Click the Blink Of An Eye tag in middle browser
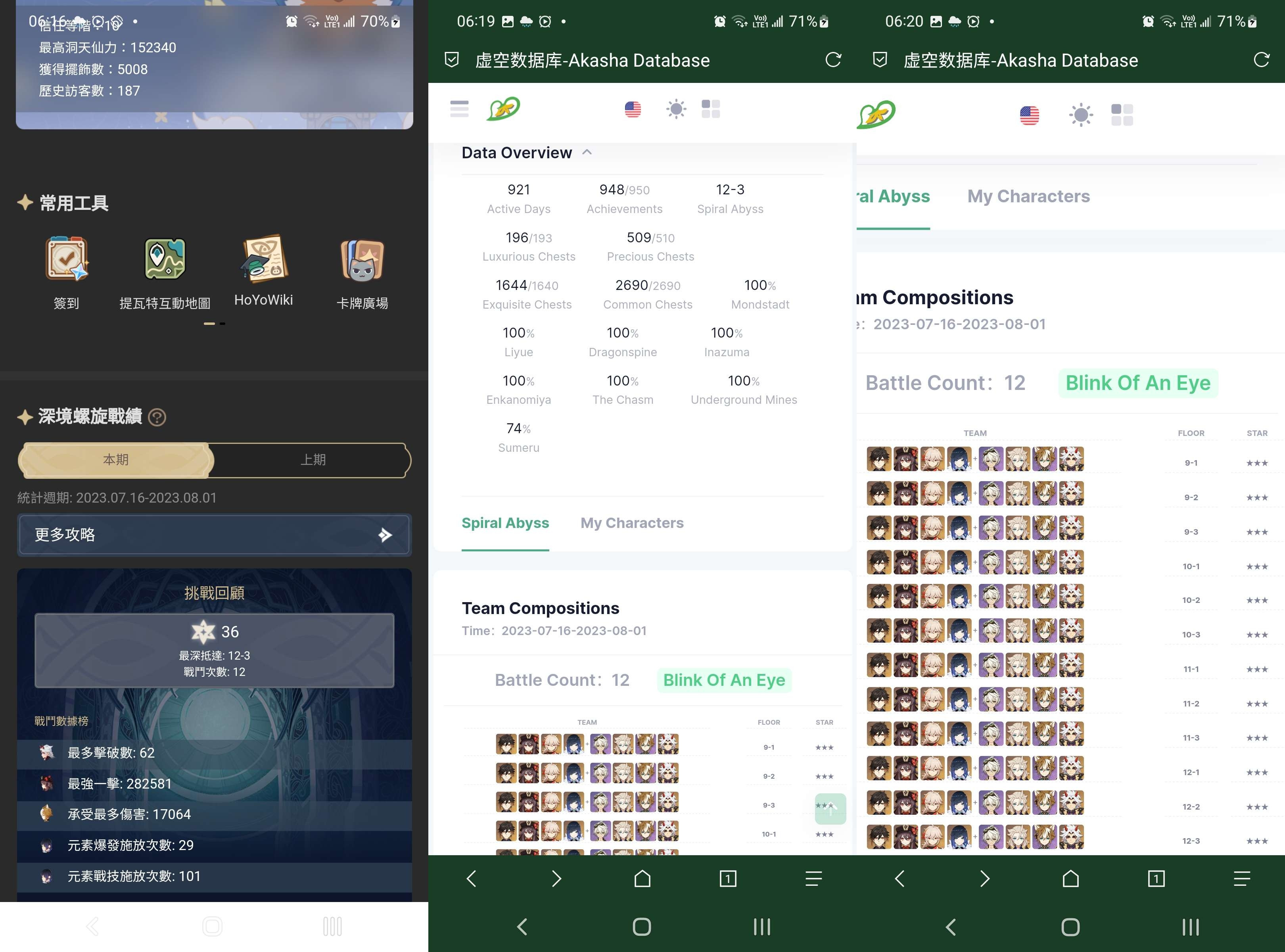This screenshot has height=952, width=1285. point(724,680)
